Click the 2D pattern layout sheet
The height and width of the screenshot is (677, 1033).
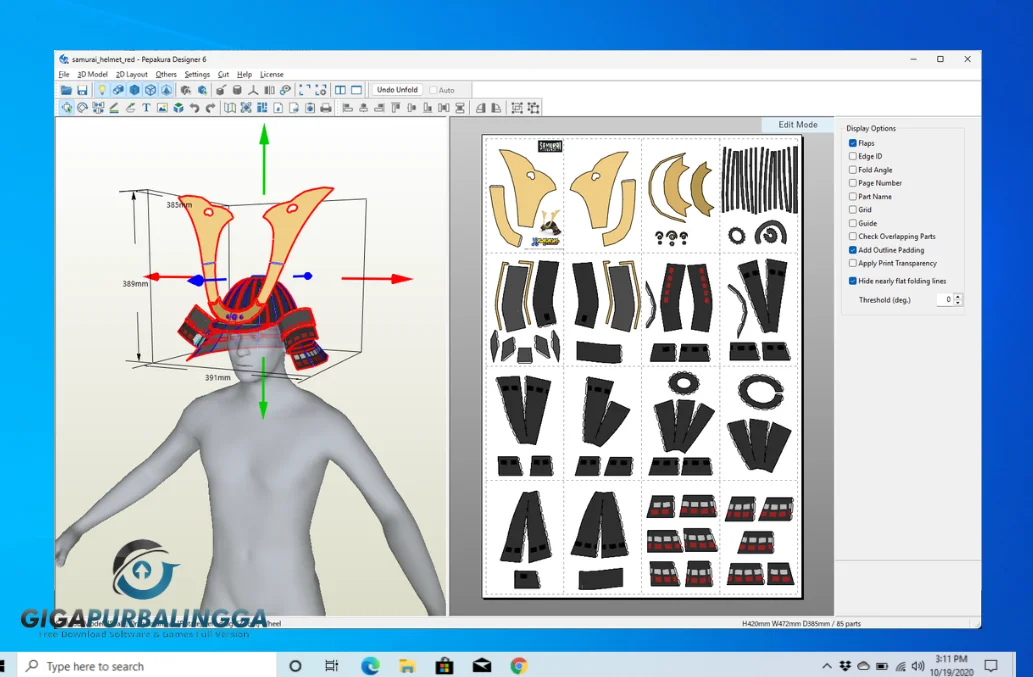[642, 366]
